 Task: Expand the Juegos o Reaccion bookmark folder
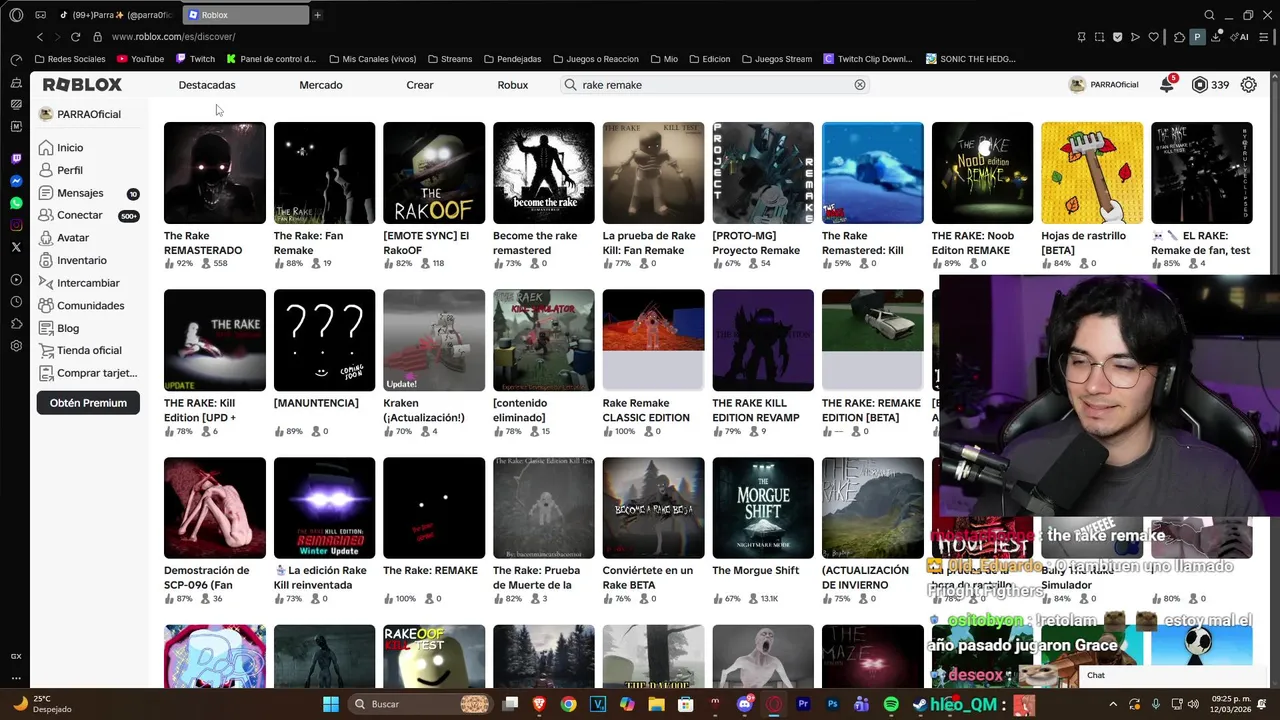[x=595, y=59]
